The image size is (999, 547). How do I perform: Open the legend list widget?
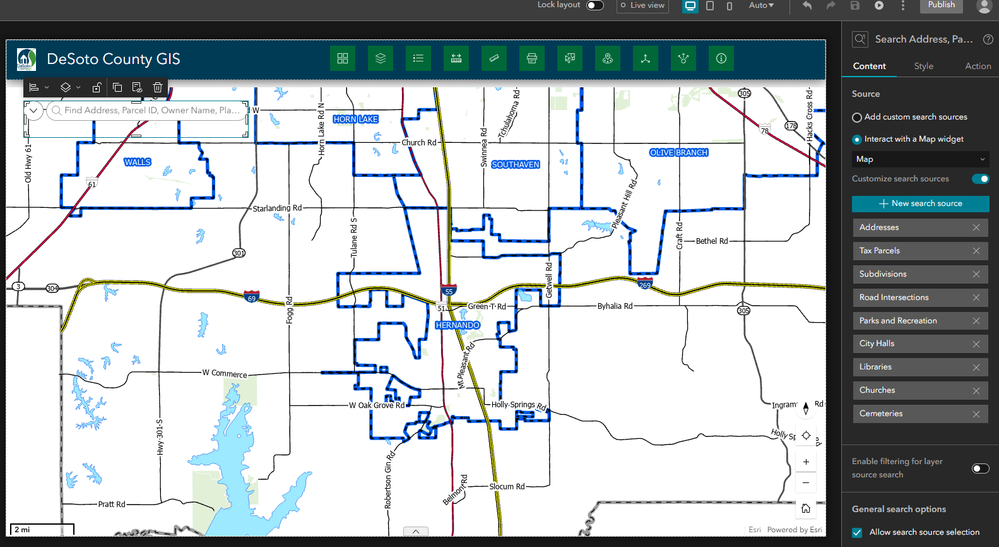(x=418, y=59)
